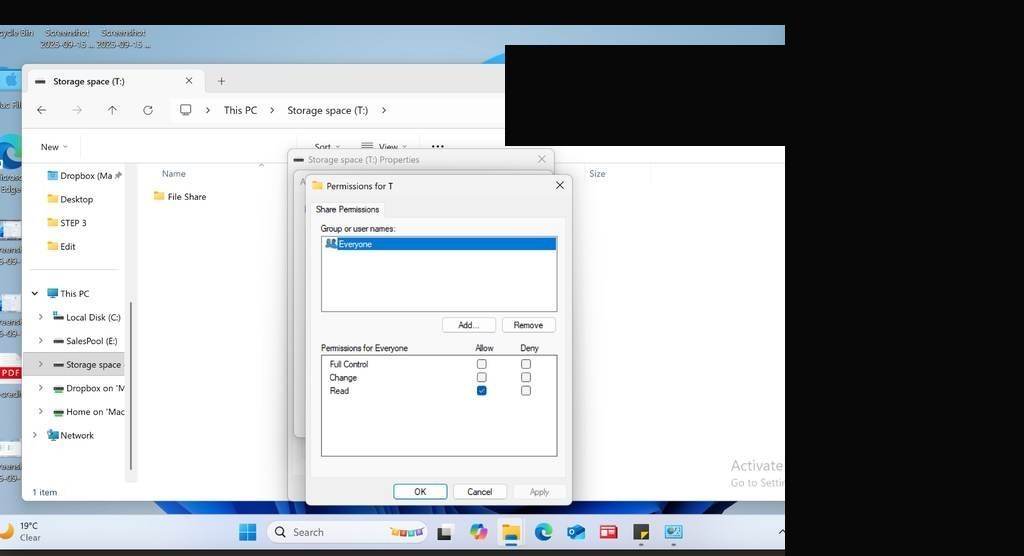Click the PC monitor icon in address bar
The image size is (1024, 556).
(186, 110)
